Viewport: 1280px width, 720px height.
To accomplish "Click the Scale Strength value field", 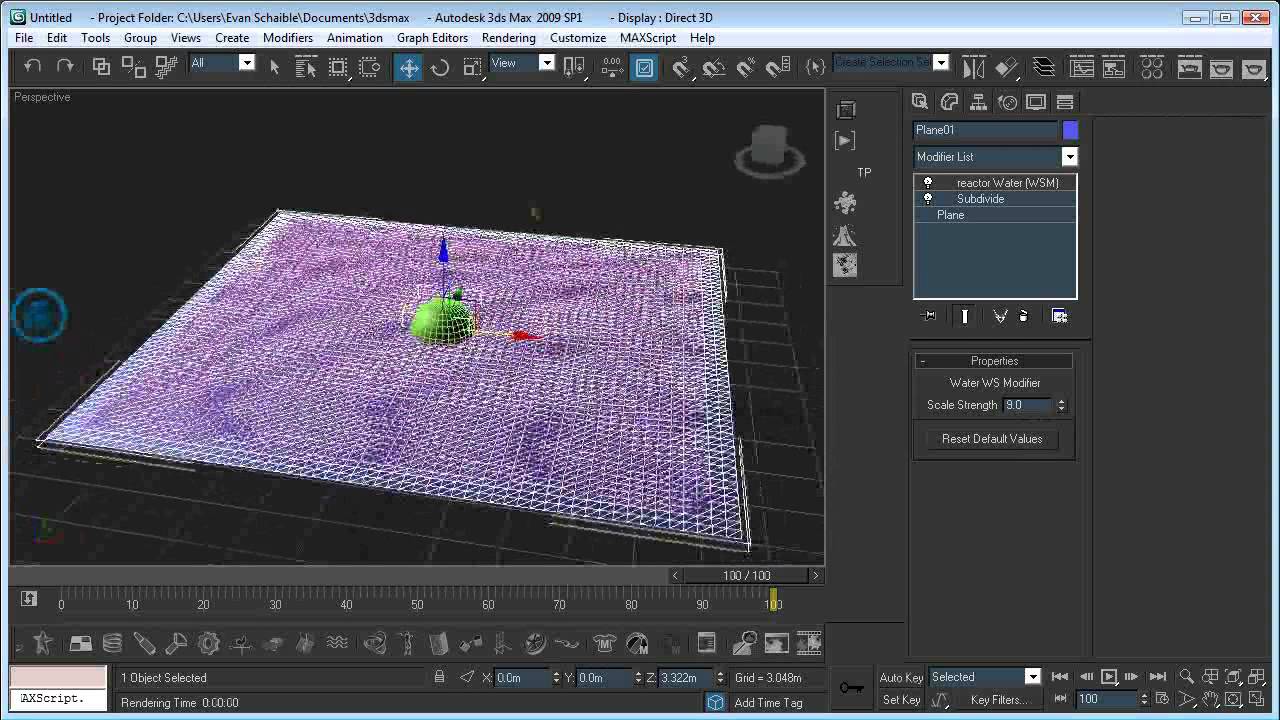I will (1028, 405).
